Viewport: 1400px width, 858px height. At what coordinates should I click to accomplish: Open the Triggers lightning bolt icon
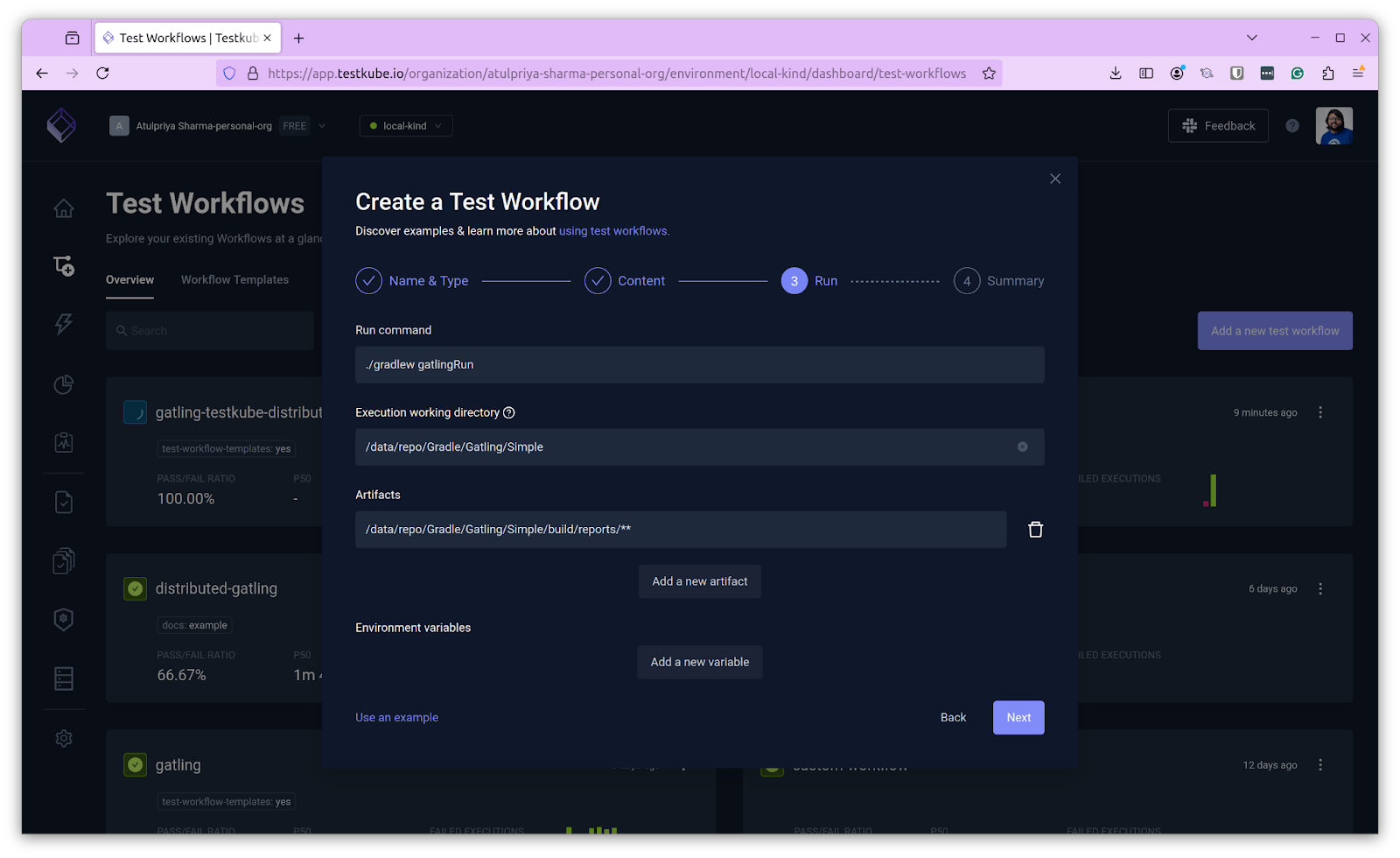[64, 324]
